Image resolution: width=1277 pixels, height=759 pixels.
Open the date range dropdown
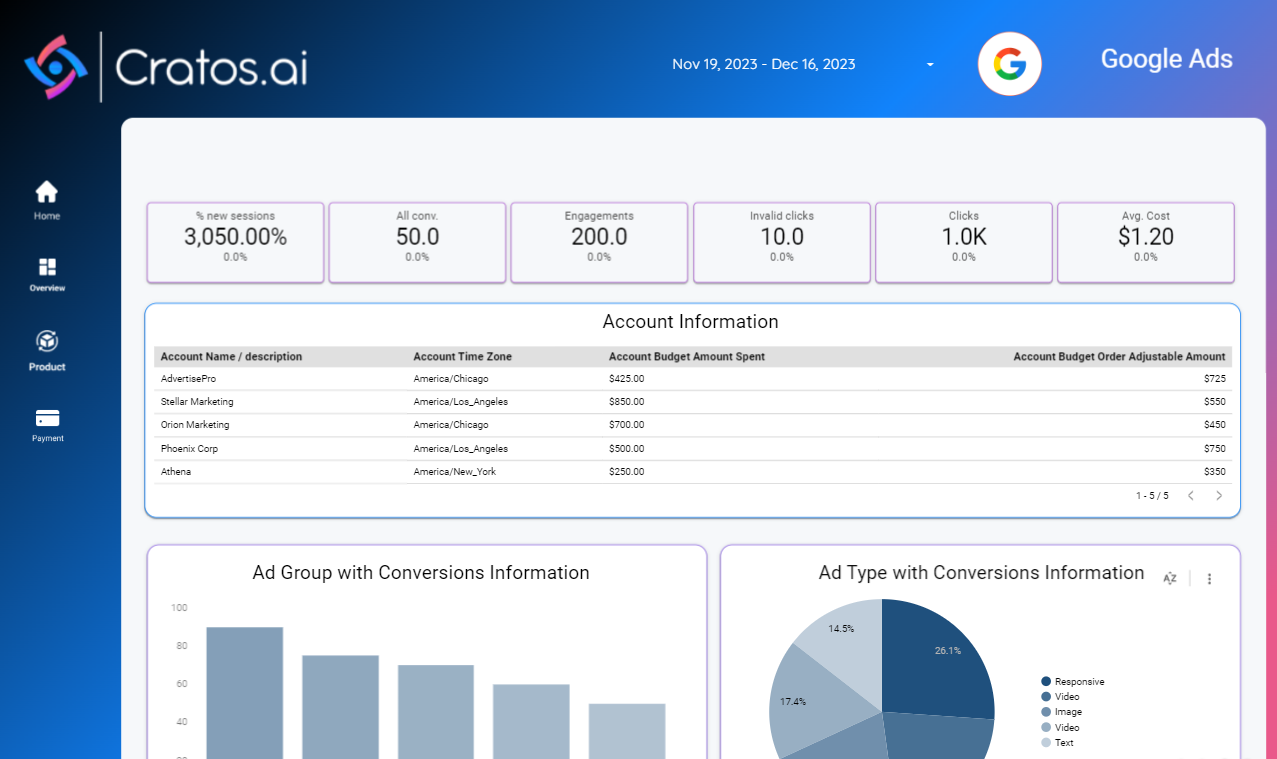[x=803, y=64]
